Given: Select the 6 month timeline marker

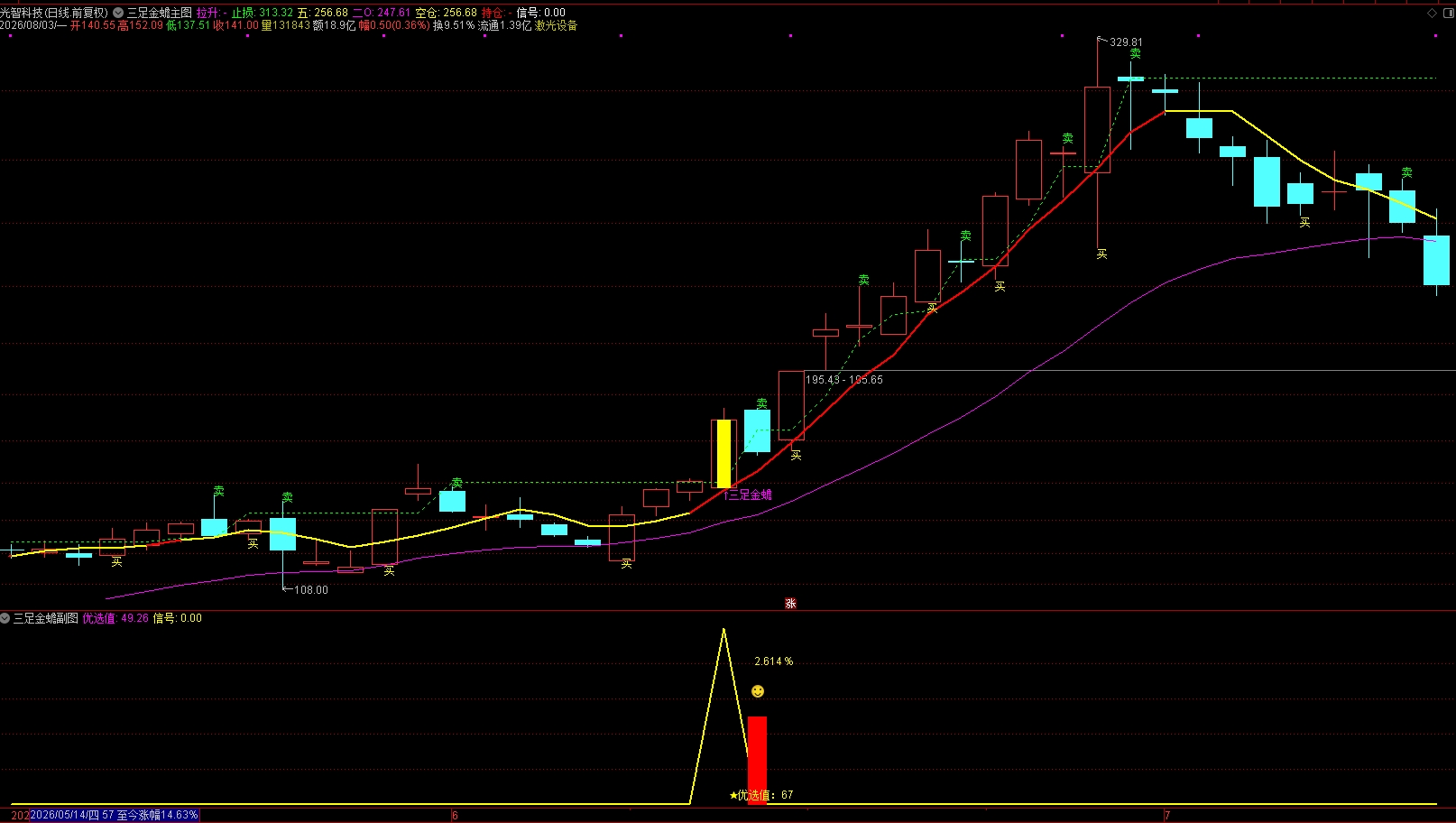Looking at the screenshot, I should coord(455,816).
